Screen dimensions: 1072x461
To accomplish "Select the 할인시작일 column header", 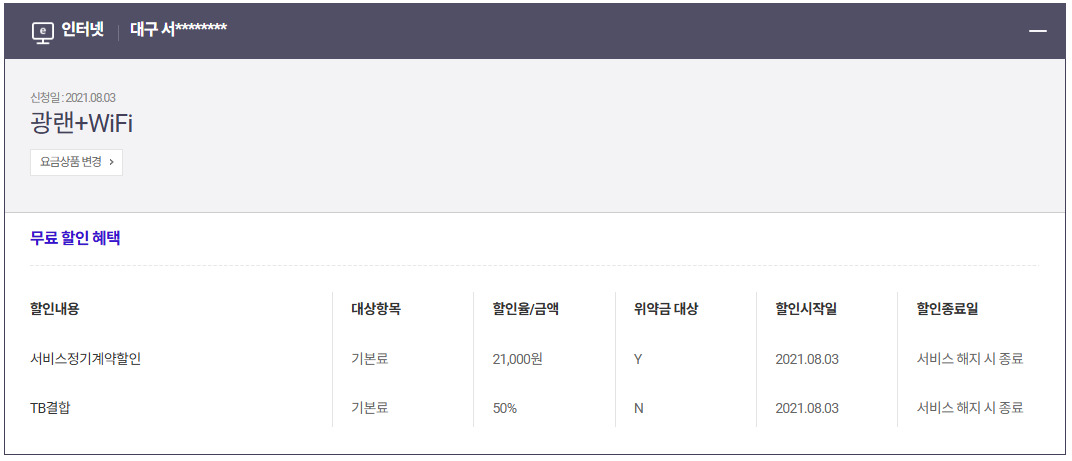I will (x=806, y=308).
